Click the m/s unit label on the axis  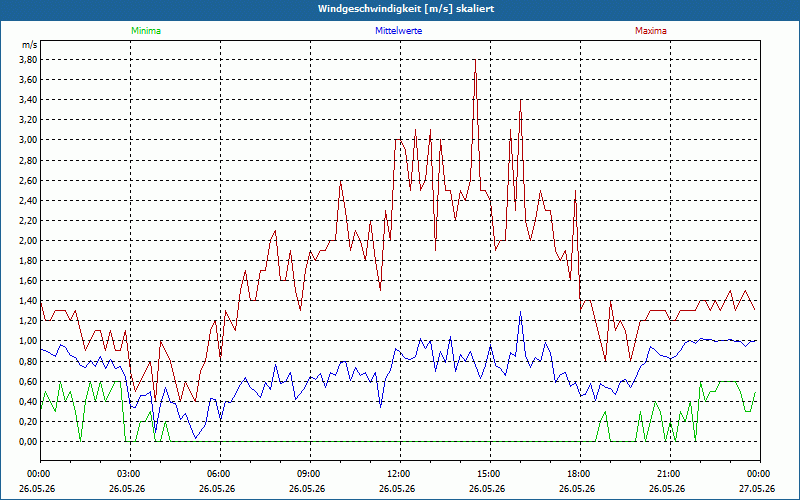pyautogui.click(x=30, y=45)
